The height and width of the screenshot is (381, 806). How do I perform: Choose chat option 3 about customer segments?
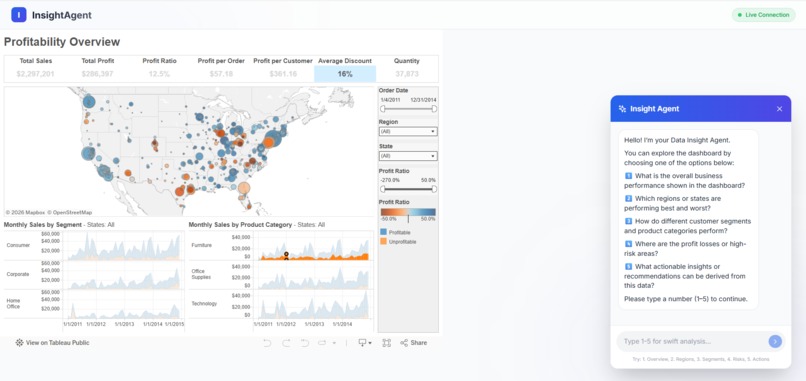(688, 226)
